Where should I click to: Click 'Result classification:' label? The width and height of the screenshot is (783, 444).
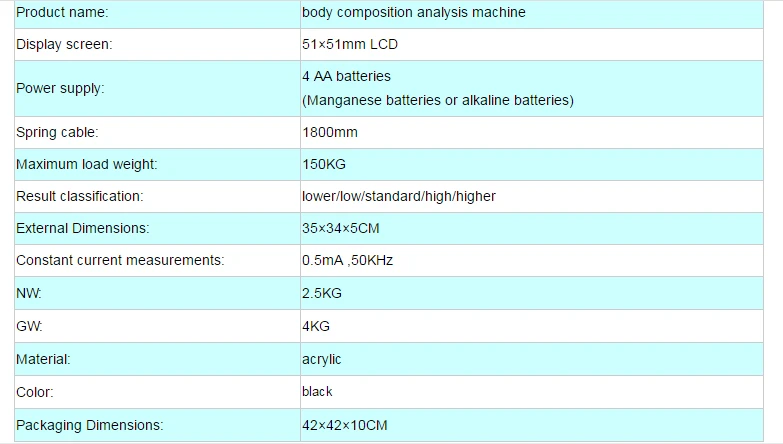click(79, 196)
